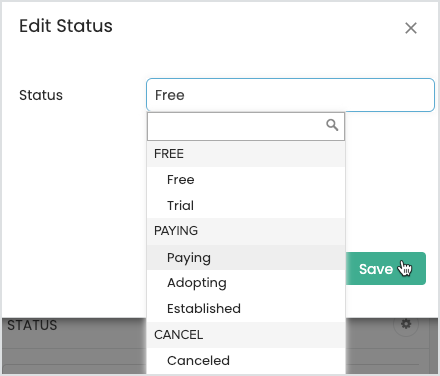
Task: Click the CANCEL group header
Action: (x=246, y=335)
